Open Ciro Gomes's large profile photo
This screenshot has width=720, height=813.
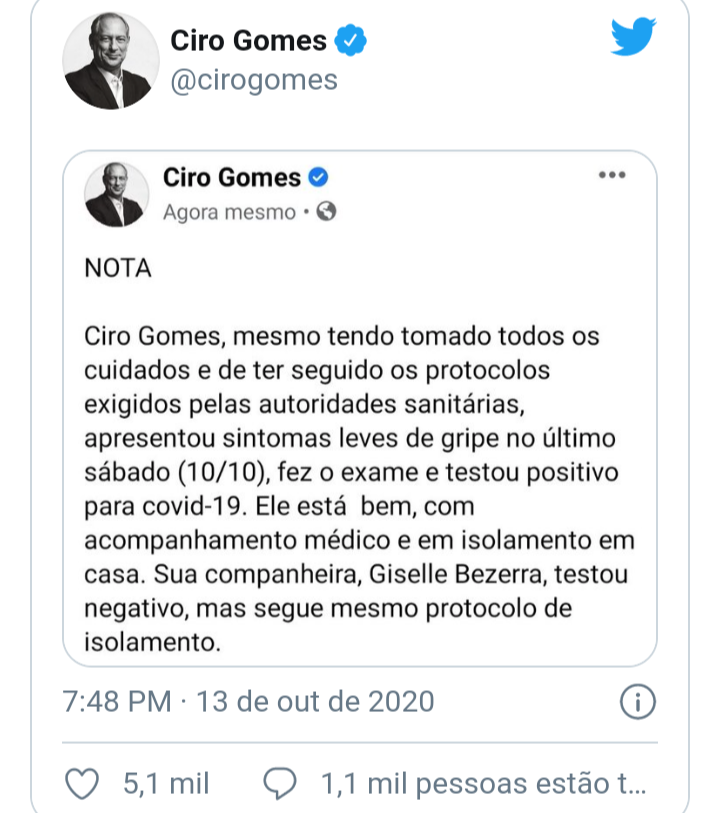point(106,62)
